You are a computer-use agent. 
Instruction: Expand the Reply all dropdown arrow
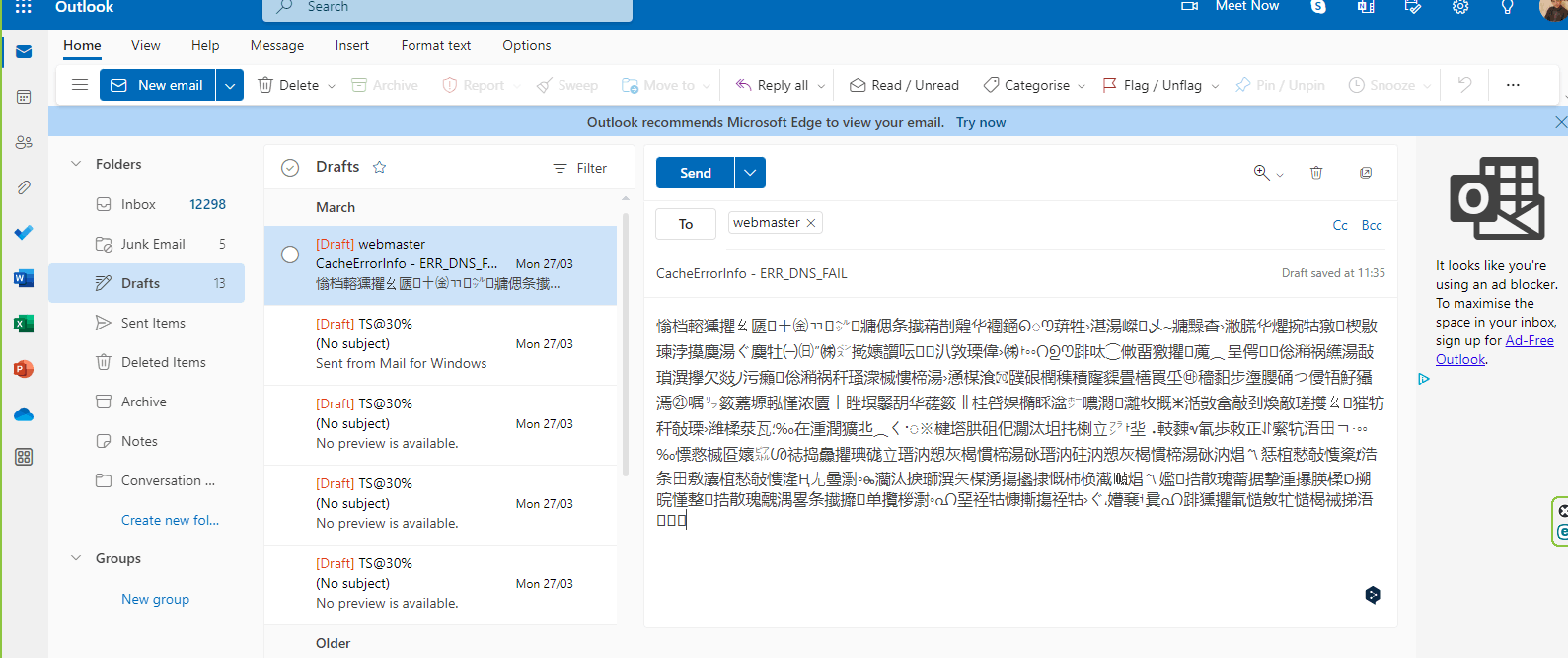821,86
